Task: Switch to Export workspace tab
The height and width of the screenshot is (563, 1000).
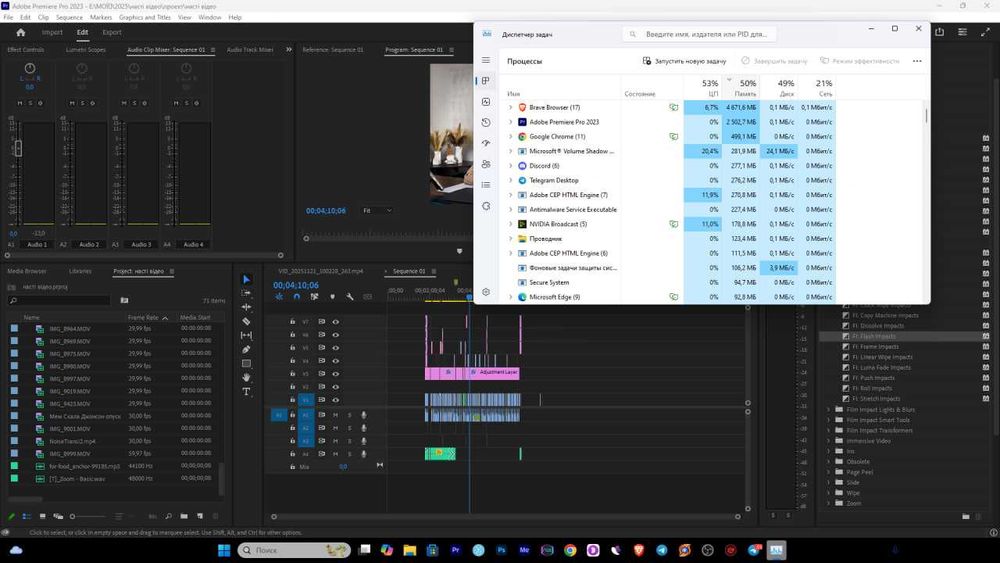Action: click(112, 33)
